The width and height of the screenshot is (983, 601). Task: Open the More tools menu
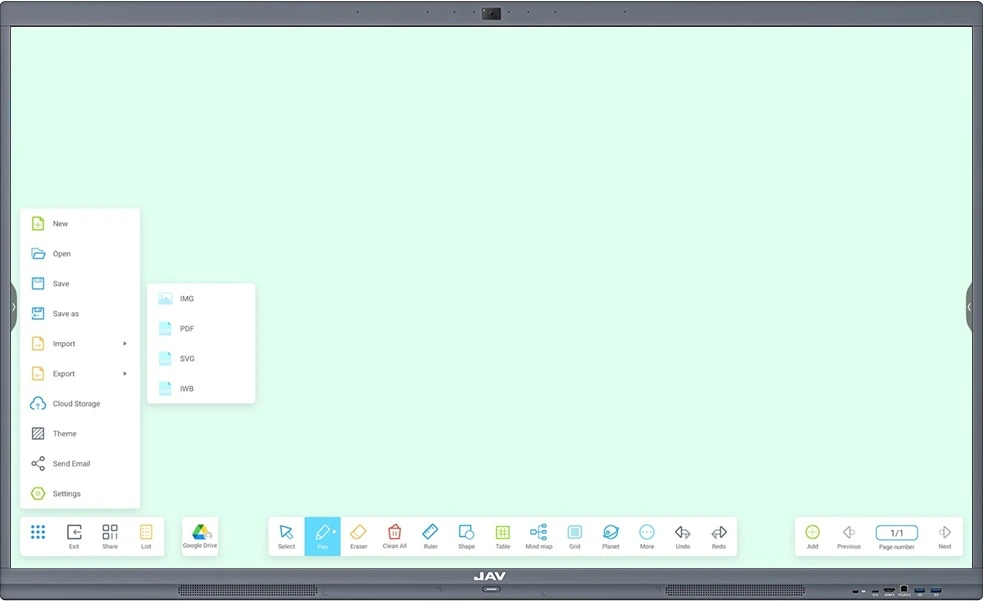click(646, 535)
